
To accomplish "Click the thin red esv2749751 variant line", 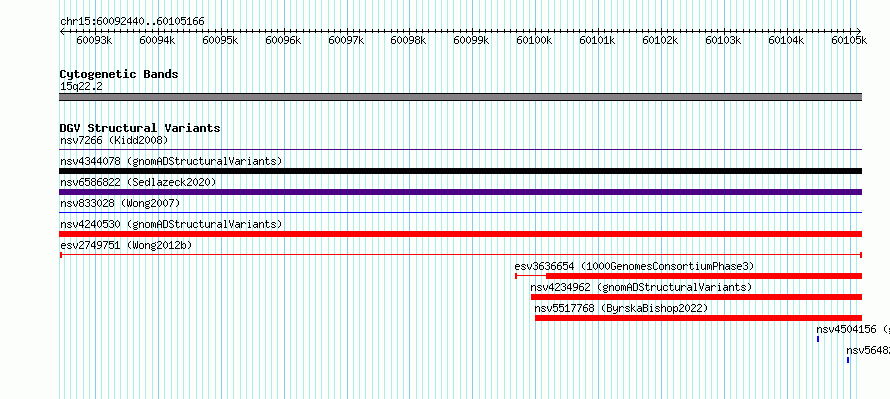I will [x=461, y=255].
